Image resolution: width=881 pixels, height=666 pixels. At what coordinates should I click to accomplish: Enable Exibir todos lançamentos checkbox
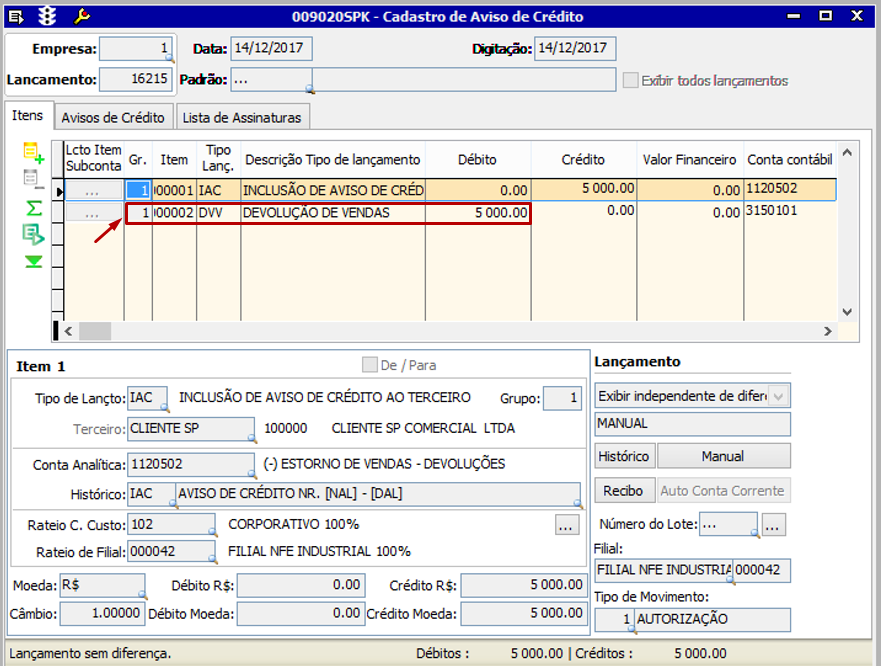pos(630,80)
